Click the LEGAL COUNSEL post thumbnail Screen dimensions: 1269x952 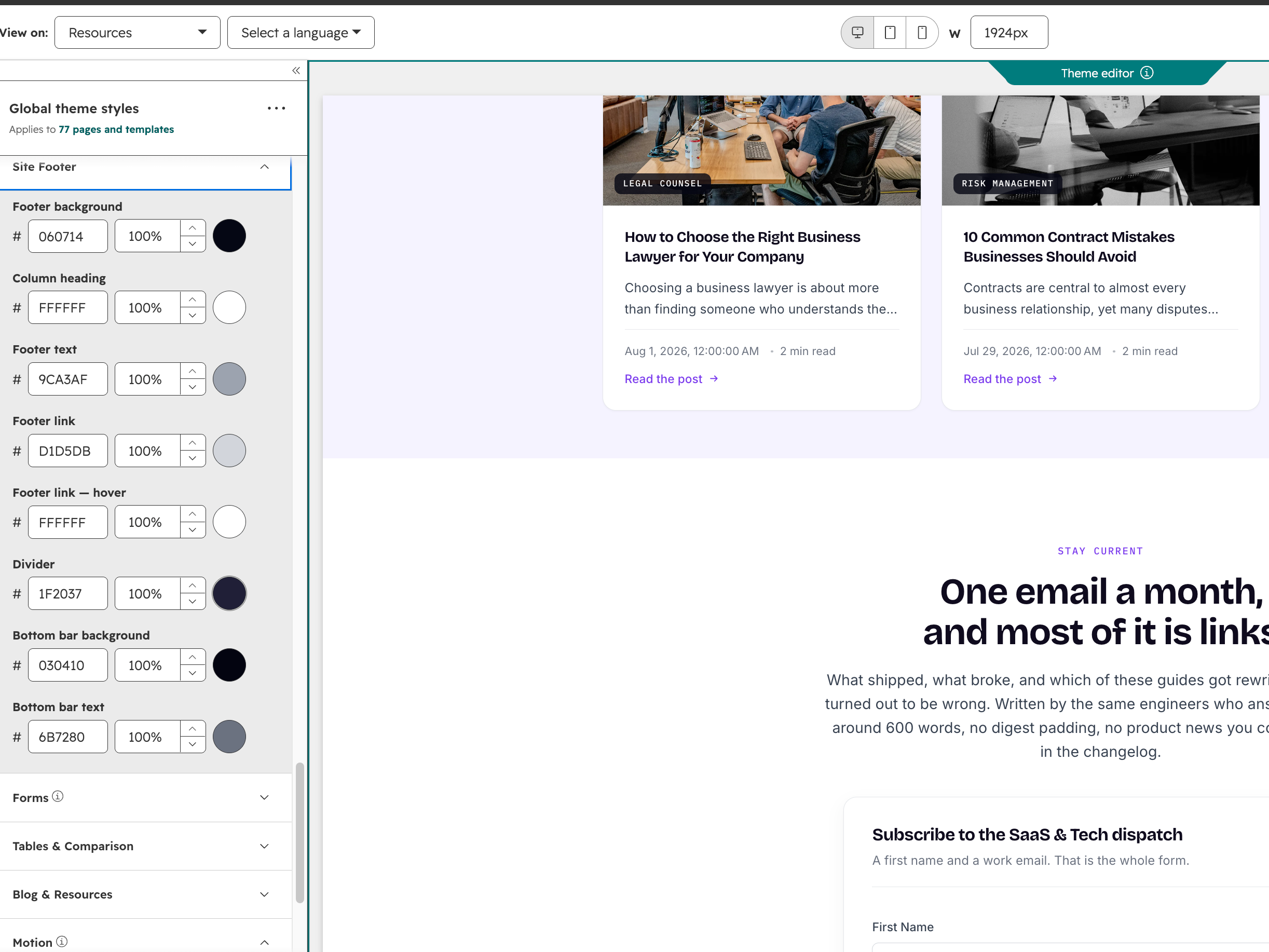point(761,151)
